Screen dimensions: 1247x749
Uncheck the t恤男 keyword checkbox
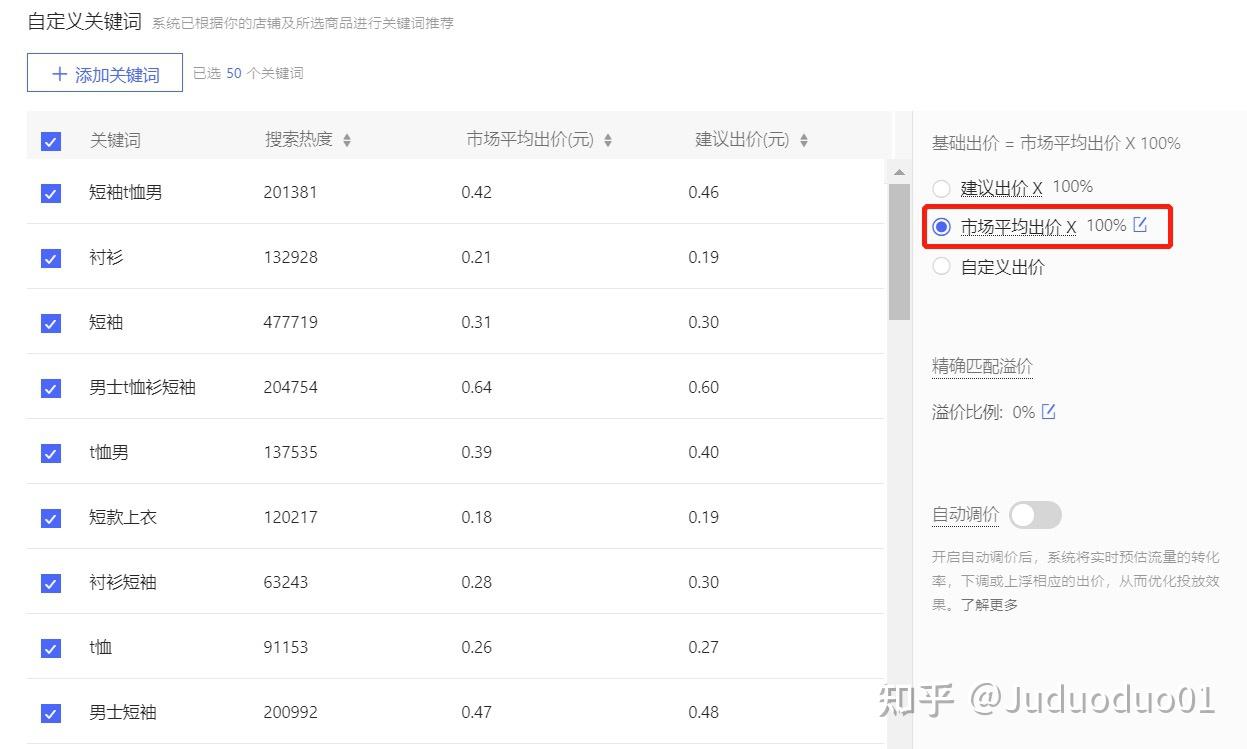tap(51, 453)
